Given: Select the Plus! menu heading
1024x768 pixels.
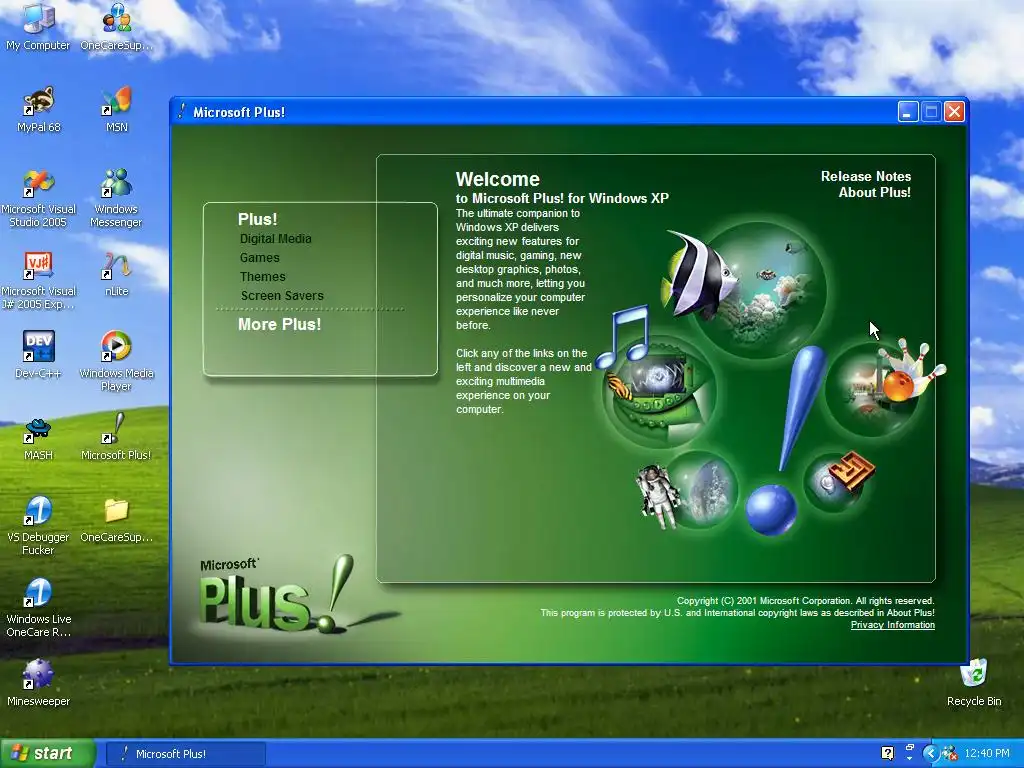Looking at the screenshot, I should tap(257, 219).
